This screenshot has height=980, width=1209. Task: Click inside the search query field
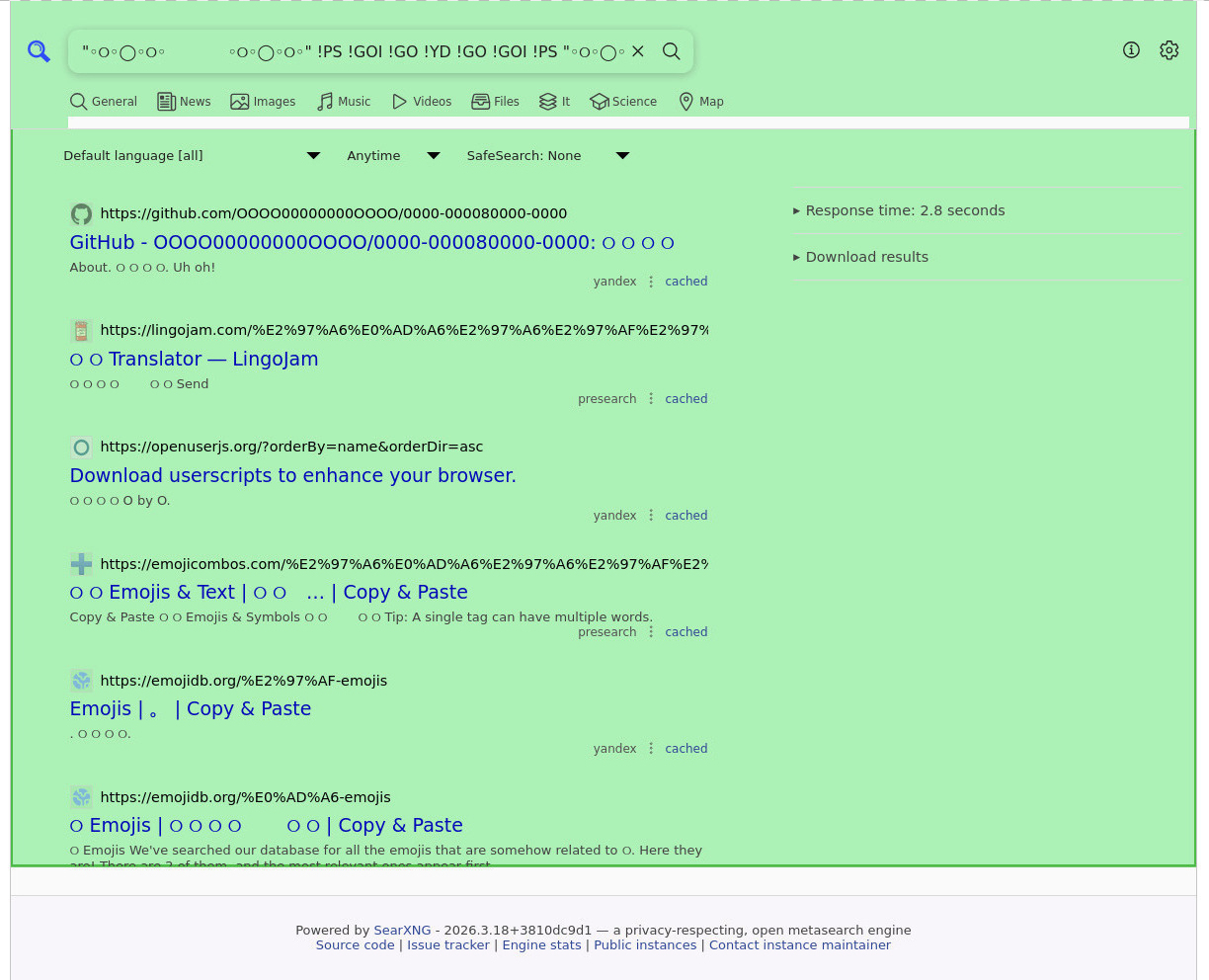pos(346,51)
